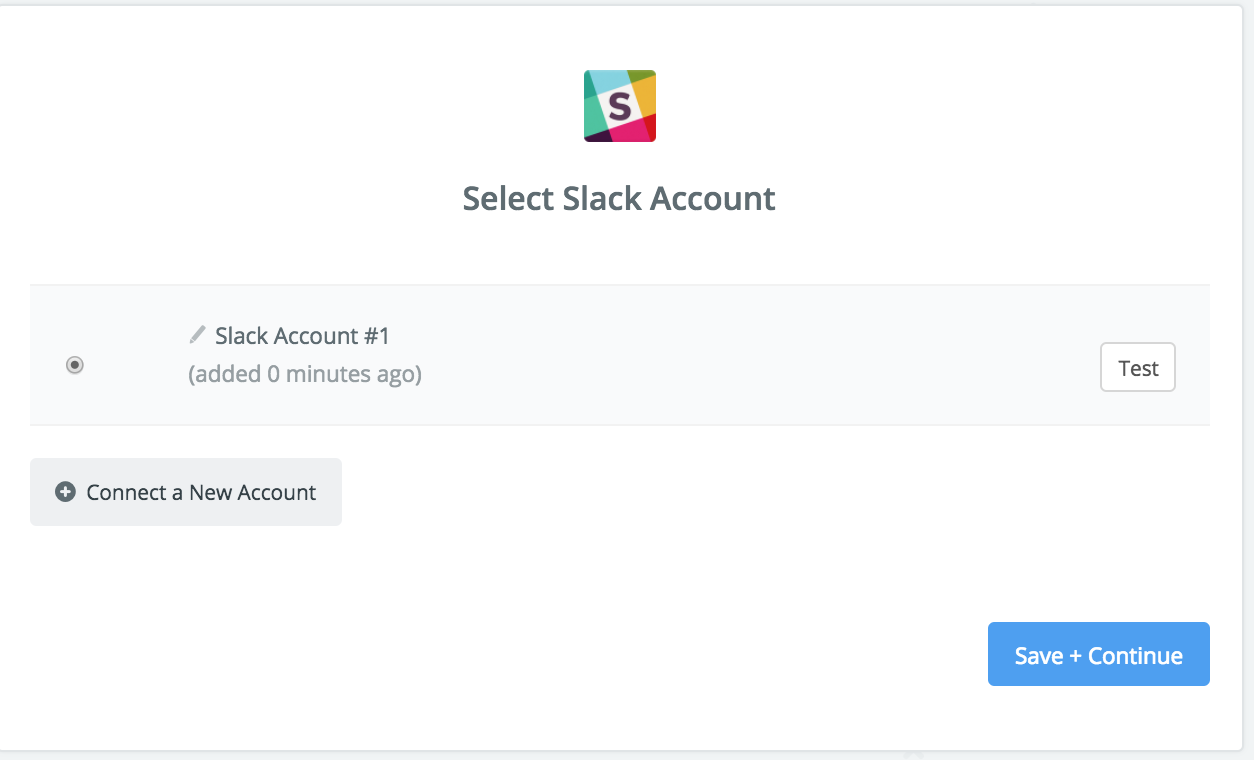Click the plus icon beside Connect
This screenshot has width=1254, height=760.
tap(65, 492)
